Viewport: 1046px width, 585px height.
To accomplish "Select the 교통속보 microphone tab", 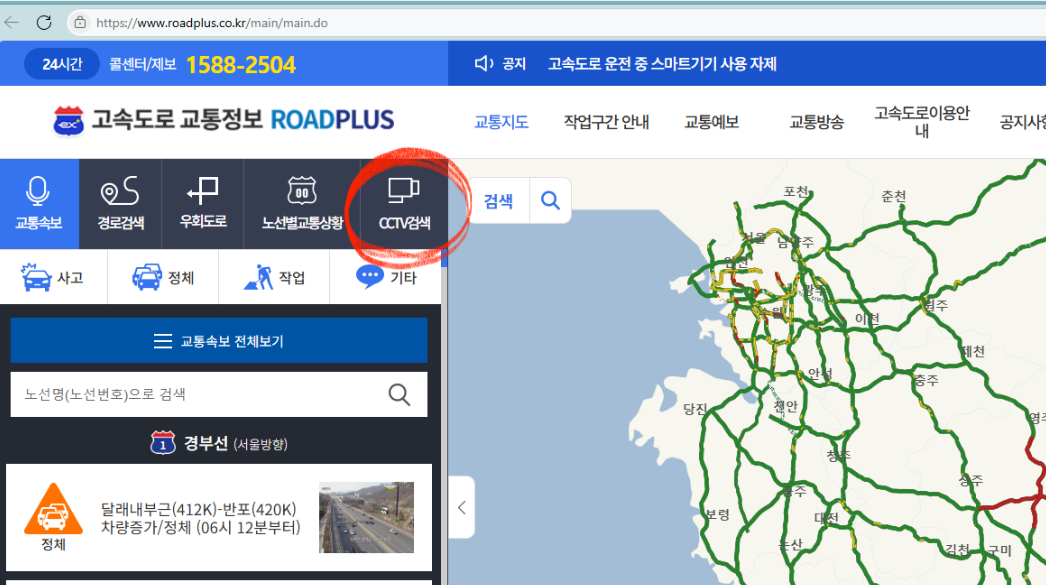I will [39, 203].
